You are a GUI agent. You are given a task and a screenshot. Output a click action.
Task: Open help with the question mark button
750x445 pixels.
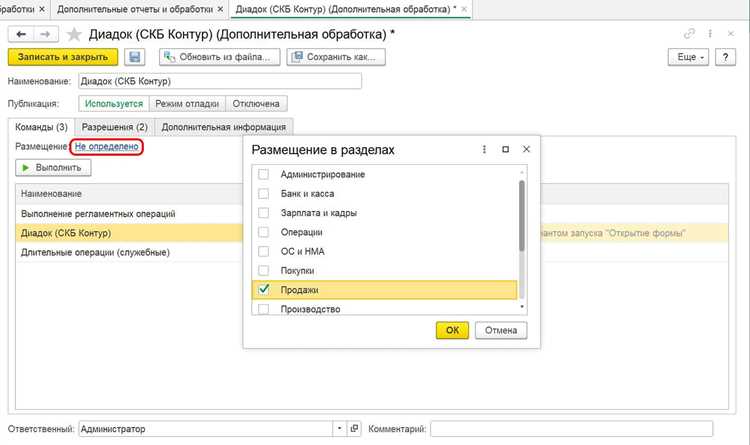tap(726, 57)
